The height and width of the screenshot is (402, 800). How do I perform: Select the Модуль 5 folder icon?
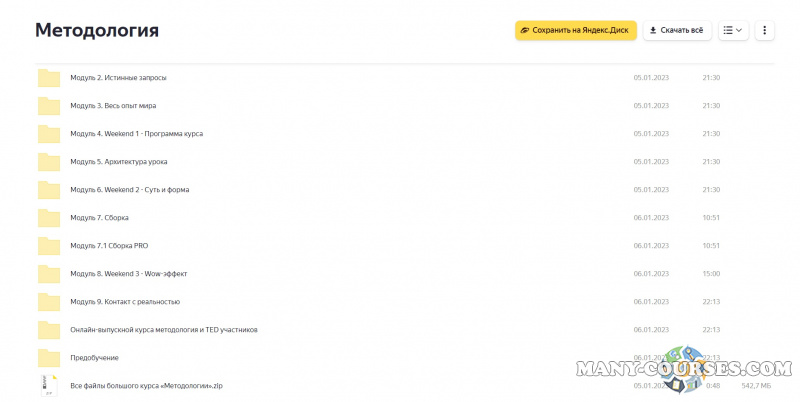49,162
